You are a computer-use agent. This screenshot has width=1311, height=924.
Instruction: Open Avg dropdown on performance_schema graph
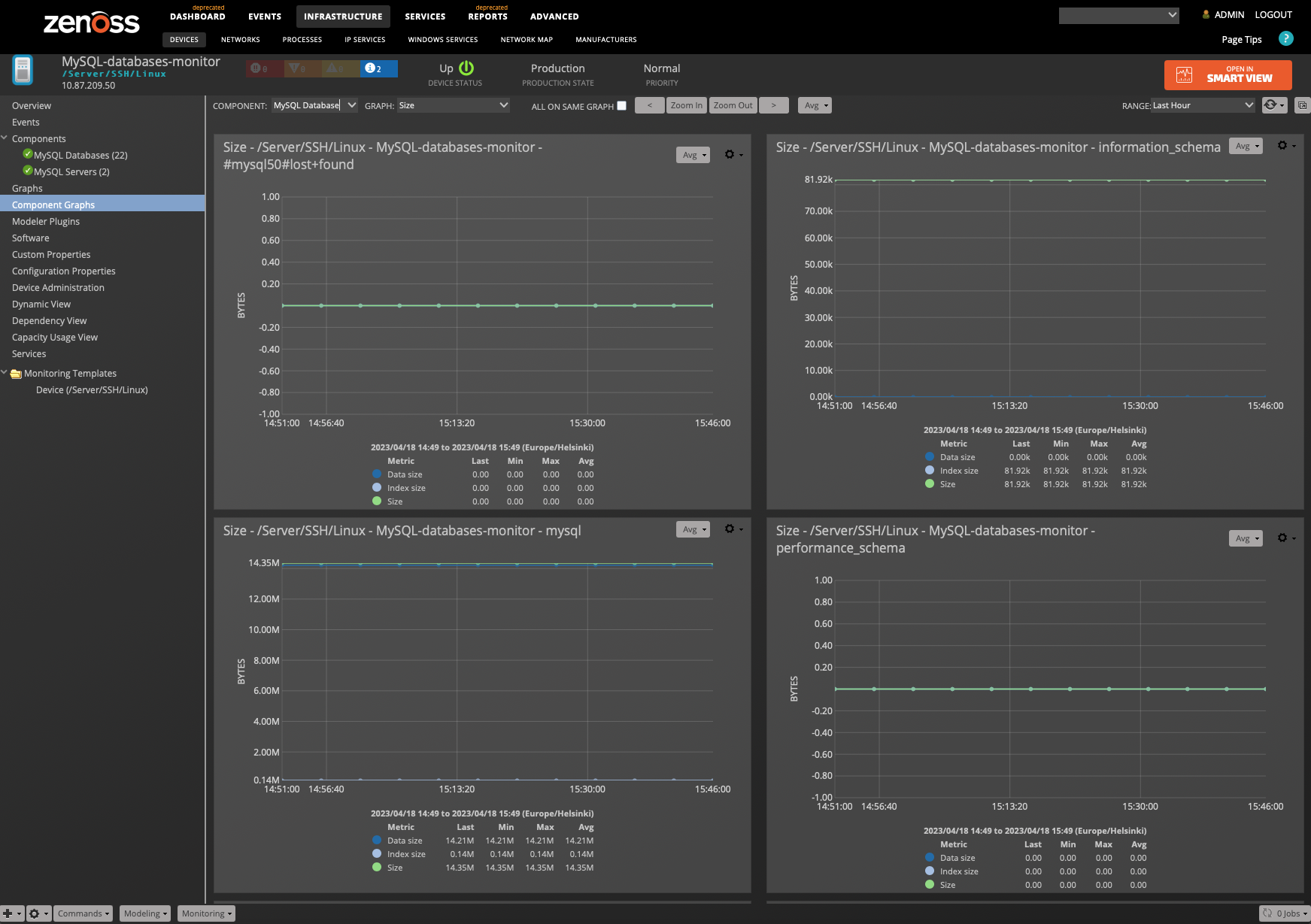[x=1246, y=538]
